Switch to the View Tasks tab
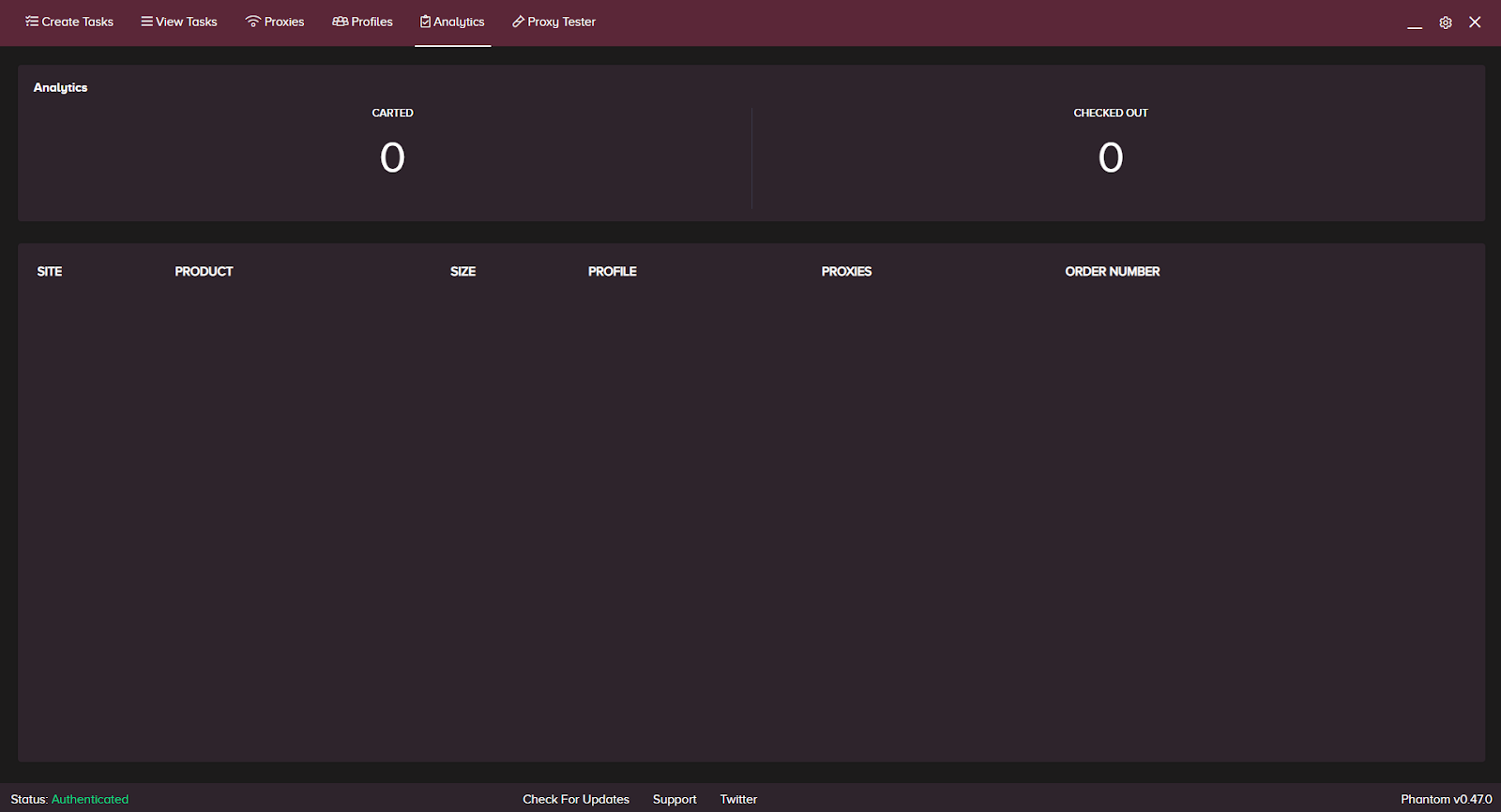This screenshot has height=812, width=1501. 179,22
